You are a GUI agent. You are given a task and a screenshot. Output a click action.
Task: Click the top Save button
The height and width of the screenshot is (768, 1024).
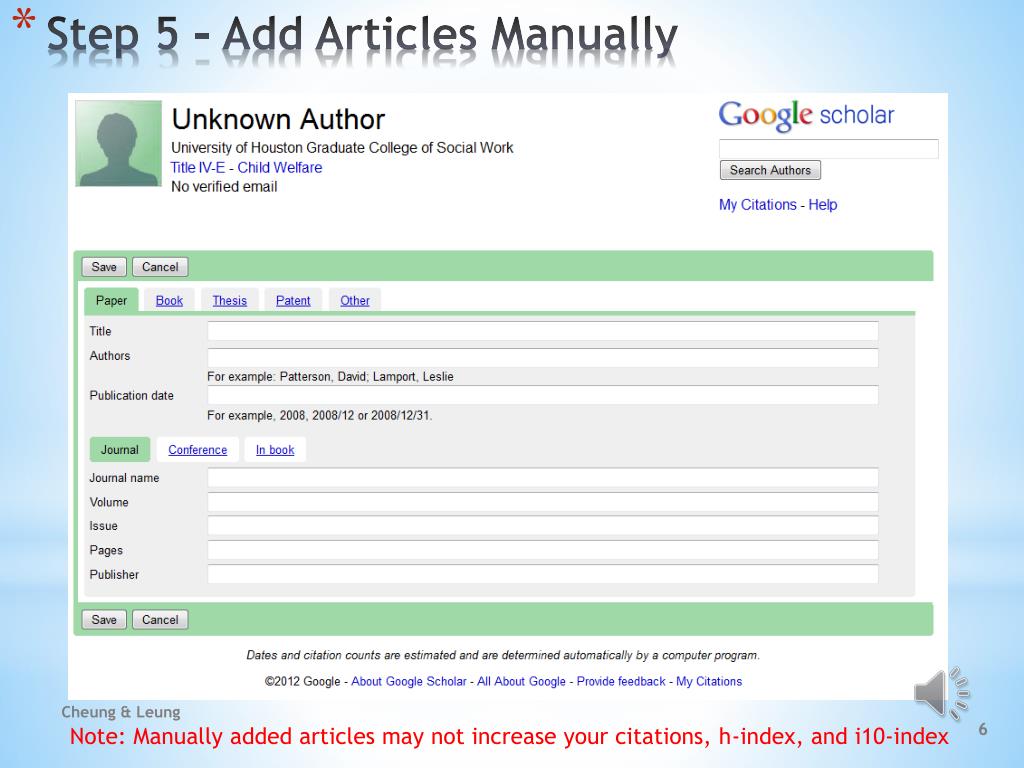104,266
